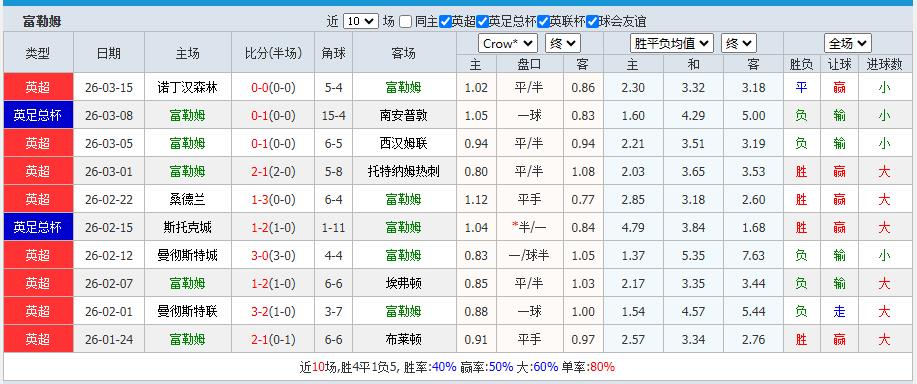Toggle the 同主 checkbox
Viewport: 917px width, 384px height.
[x=406, y=22]
